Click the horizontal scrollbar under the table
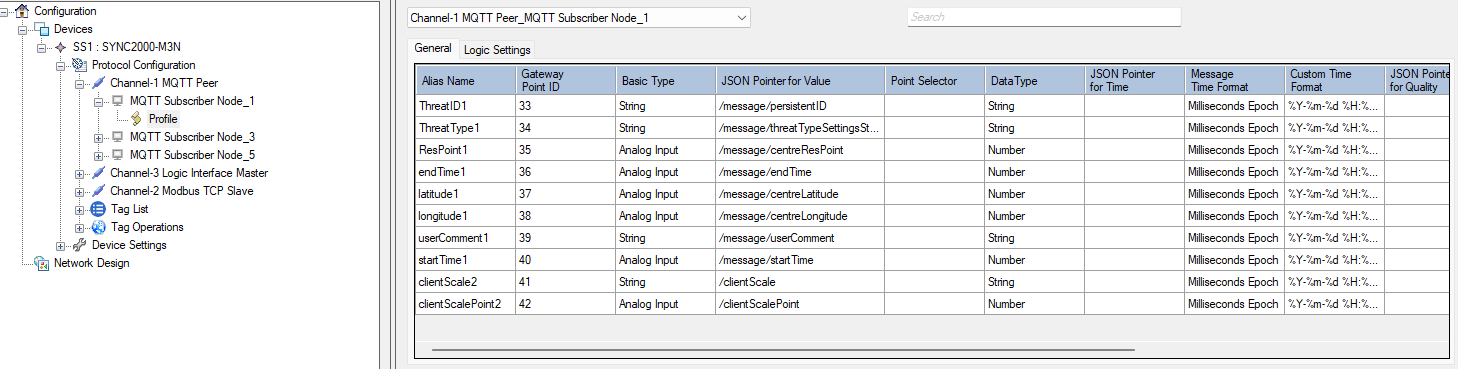This screenshot has width=1458, height=369. [783, 350]
